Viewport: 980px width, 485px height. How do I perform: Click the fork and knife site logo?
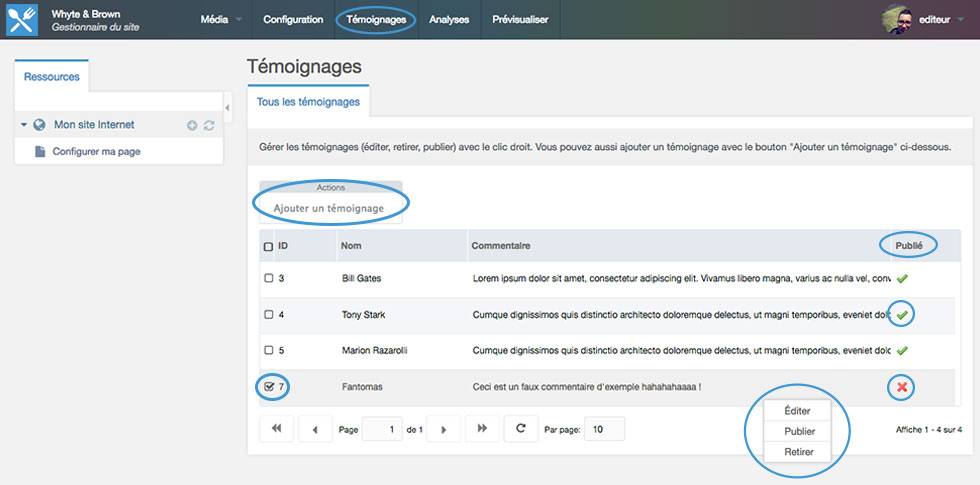pyautogui.click(x=22, y=20)
